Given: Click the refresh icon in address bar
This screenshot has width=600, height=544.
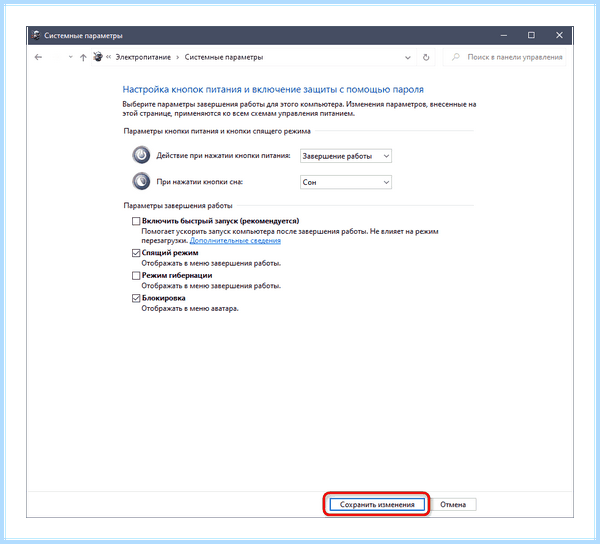Looking at the screenshot, I should pos(426,57).
